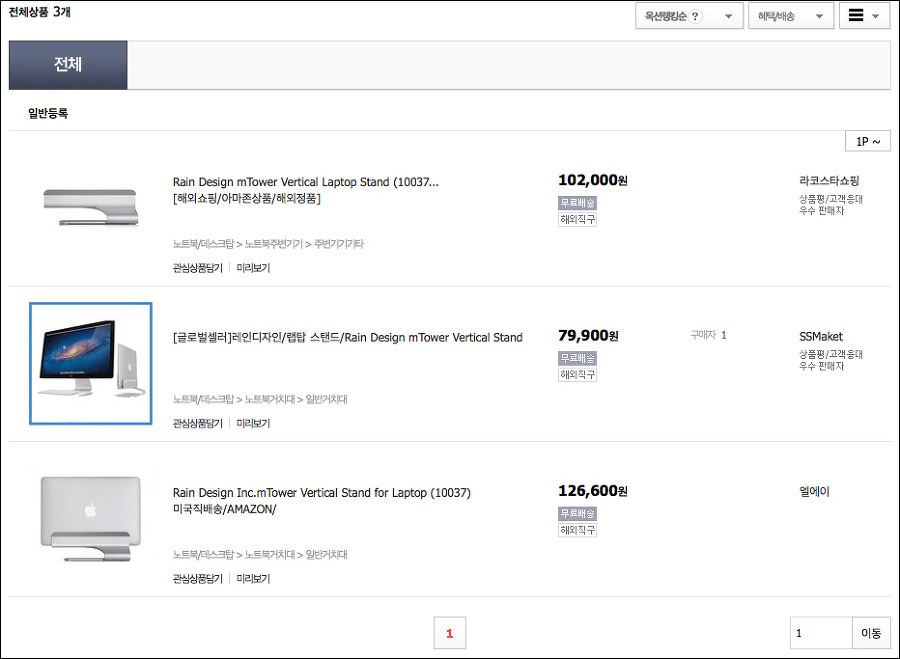Image resolution: width=900 pixels, height=659 pixels.
Task: Open the list view mode dropdown
Action: coord(864,16)
